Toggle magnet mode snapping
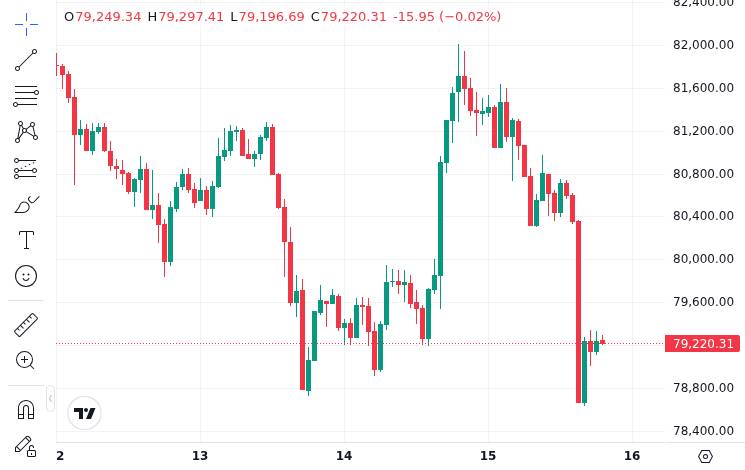The height and width of the screenshot is (470, 745). [x=26, y=409]
